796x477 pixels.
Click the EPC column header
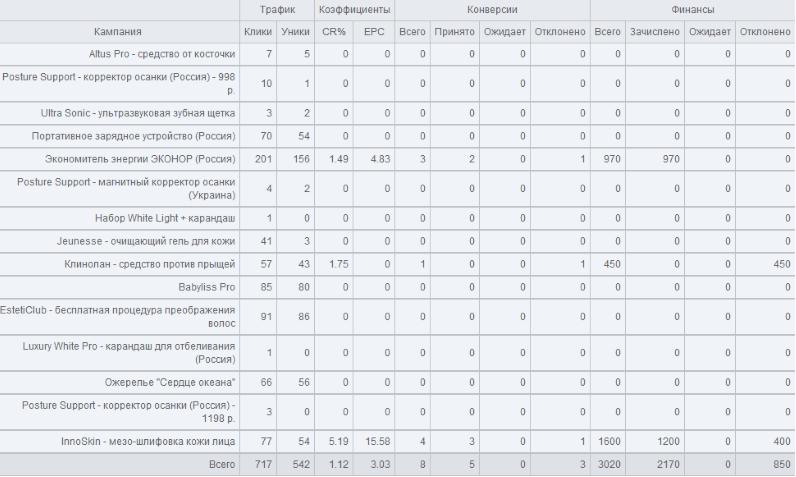pyautogui.click(x=374, y=31)
